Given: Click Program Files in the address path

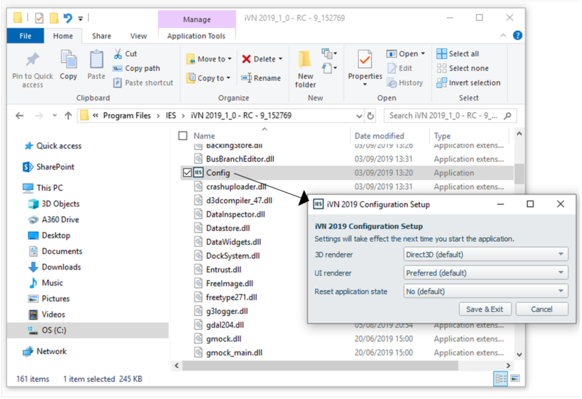Looking at the screenshot, I should [x=127, y=116].
